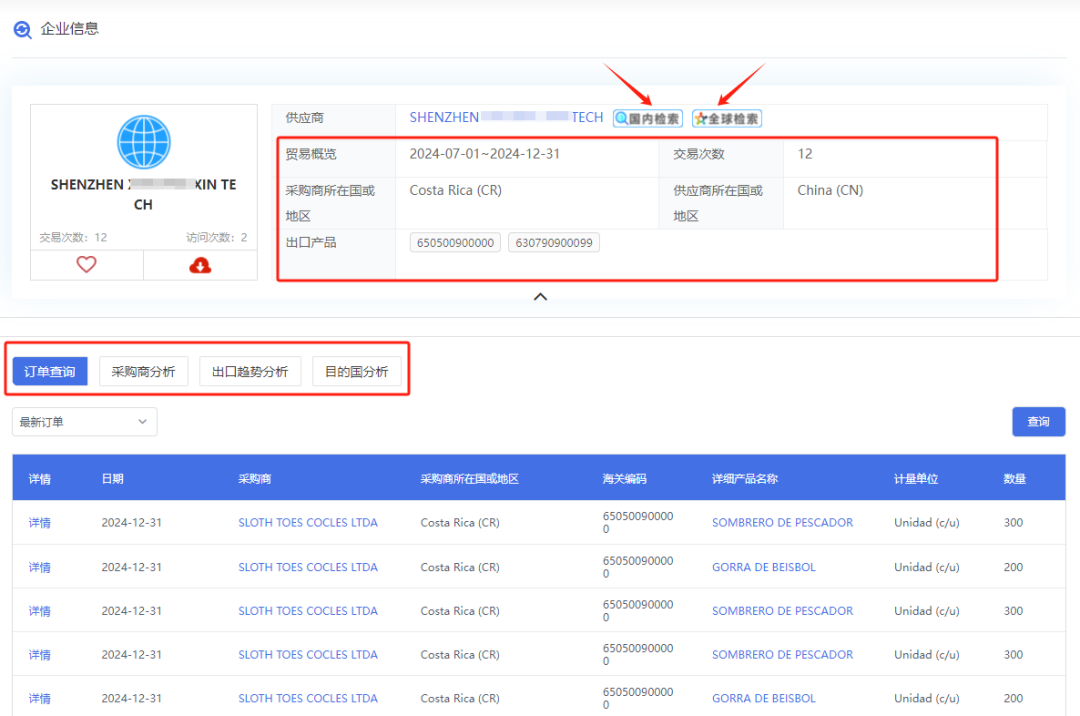Collapse the company info panel chevron
Screen dimensions: 1080x716
click(x=541, y=297)
